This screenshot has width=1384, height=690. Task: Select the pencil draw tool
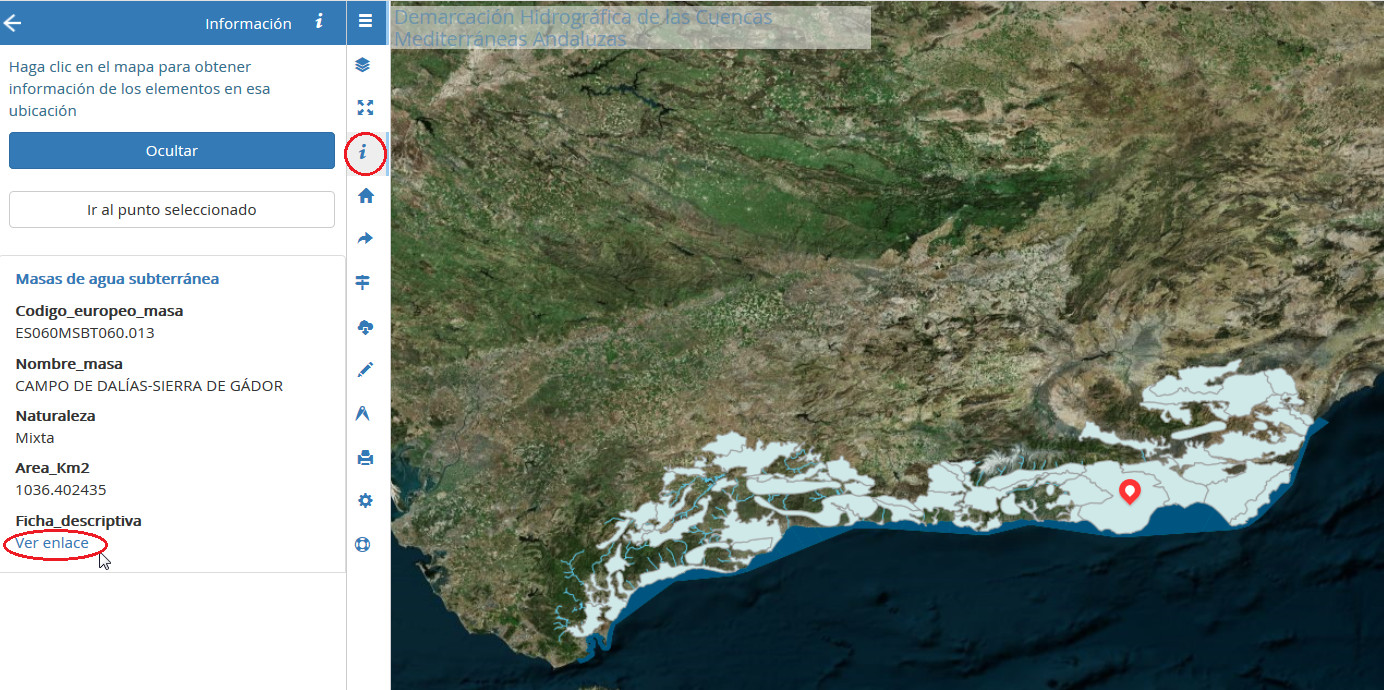(x=365, y=370)
